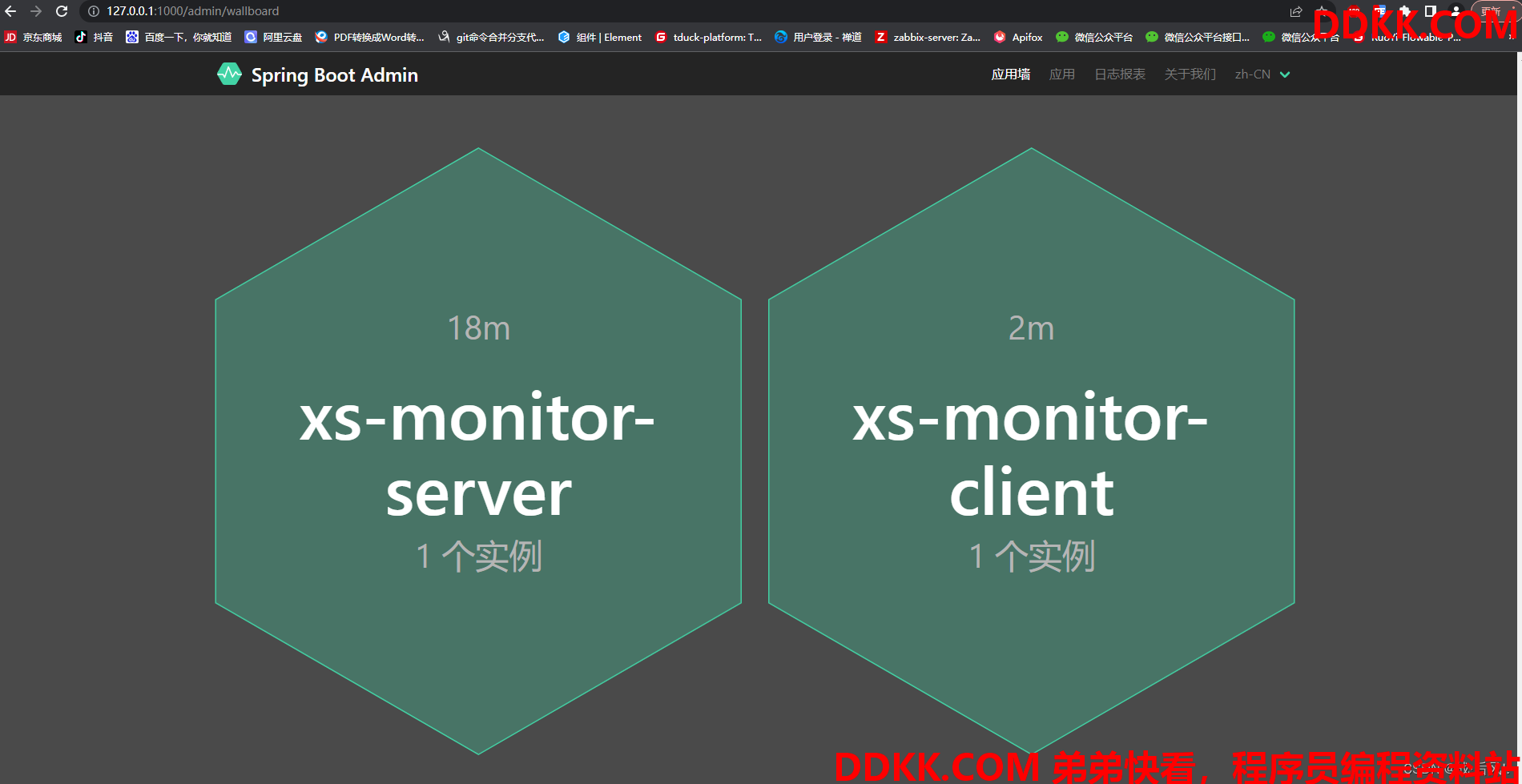This screenshot has height=784, width=1522.
Task: Click the 18m uptime text
Action: point(478,328)
